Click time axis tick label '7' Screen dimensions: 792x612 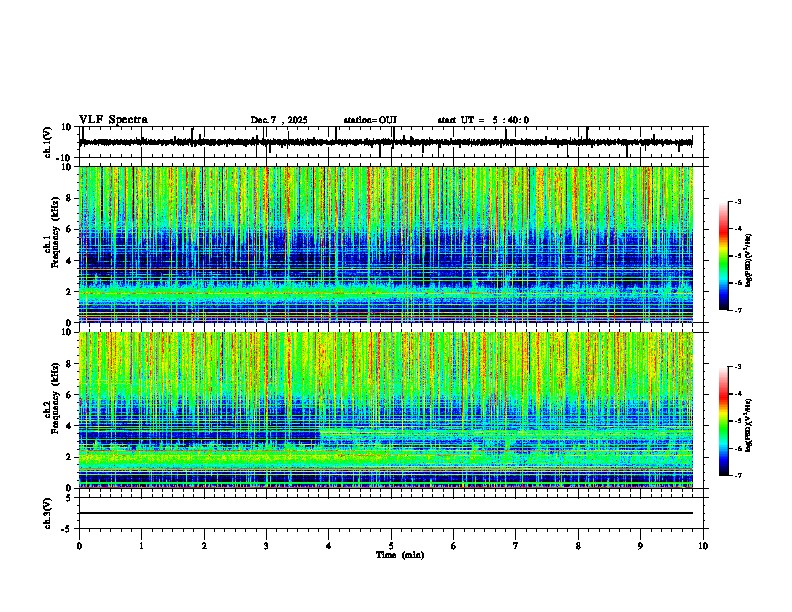coord(516,546)
